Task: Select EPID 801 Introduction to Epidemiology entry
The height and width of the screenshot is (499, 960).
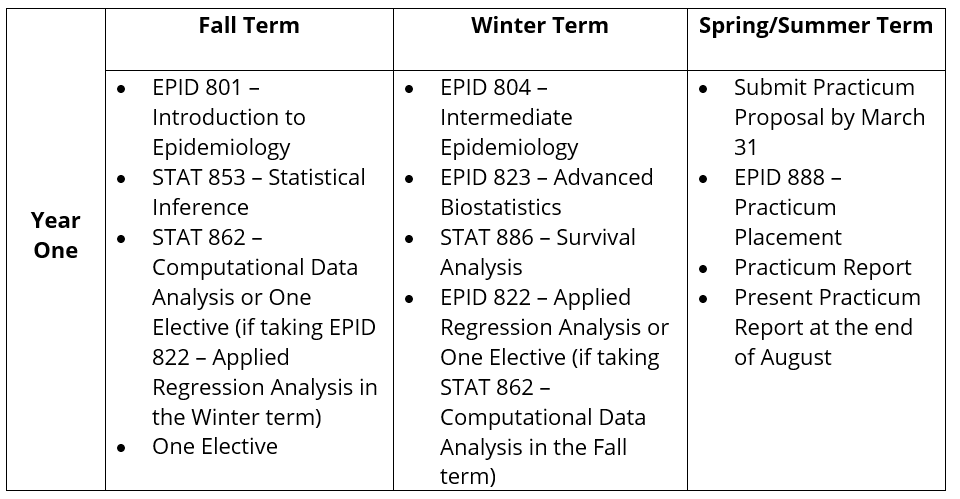Action: pos(229,117)
